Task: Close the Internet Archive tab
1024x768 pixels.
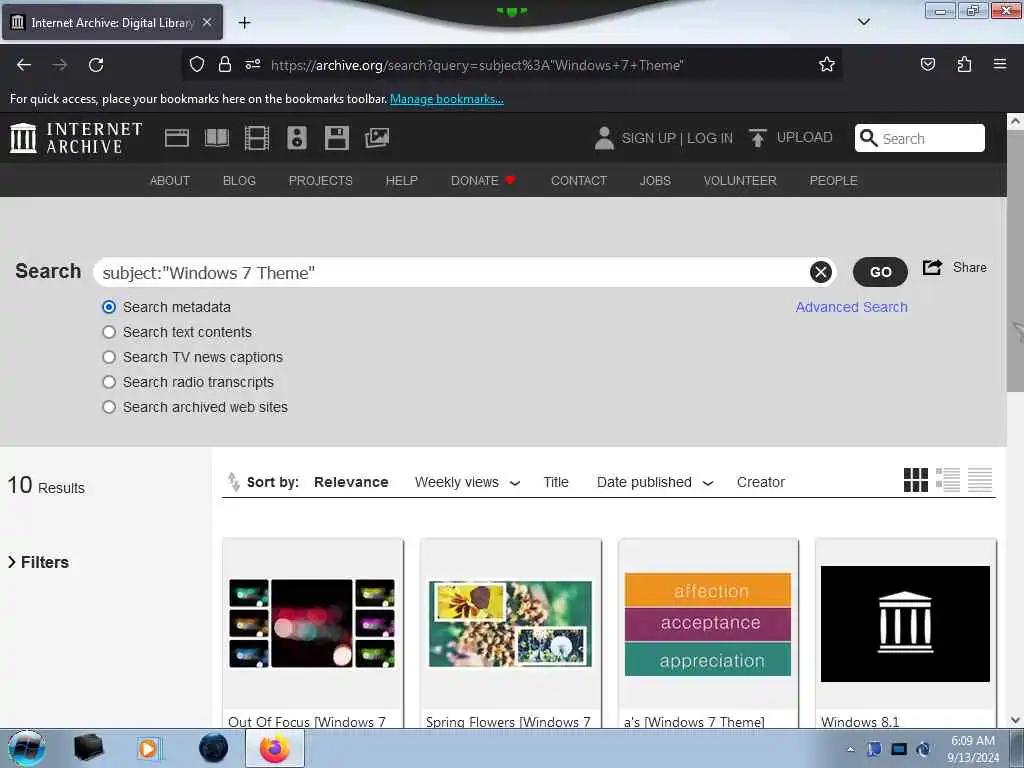Action: [207, 22]
